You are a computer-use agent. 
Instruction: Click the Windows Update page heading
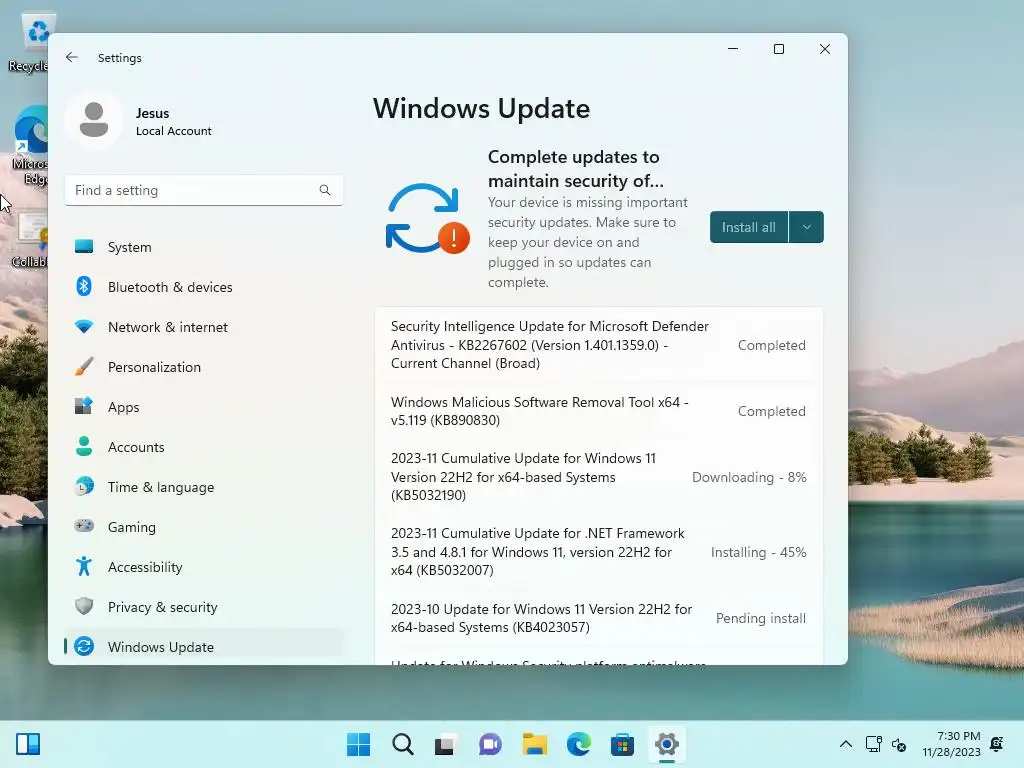click(481, 108)
